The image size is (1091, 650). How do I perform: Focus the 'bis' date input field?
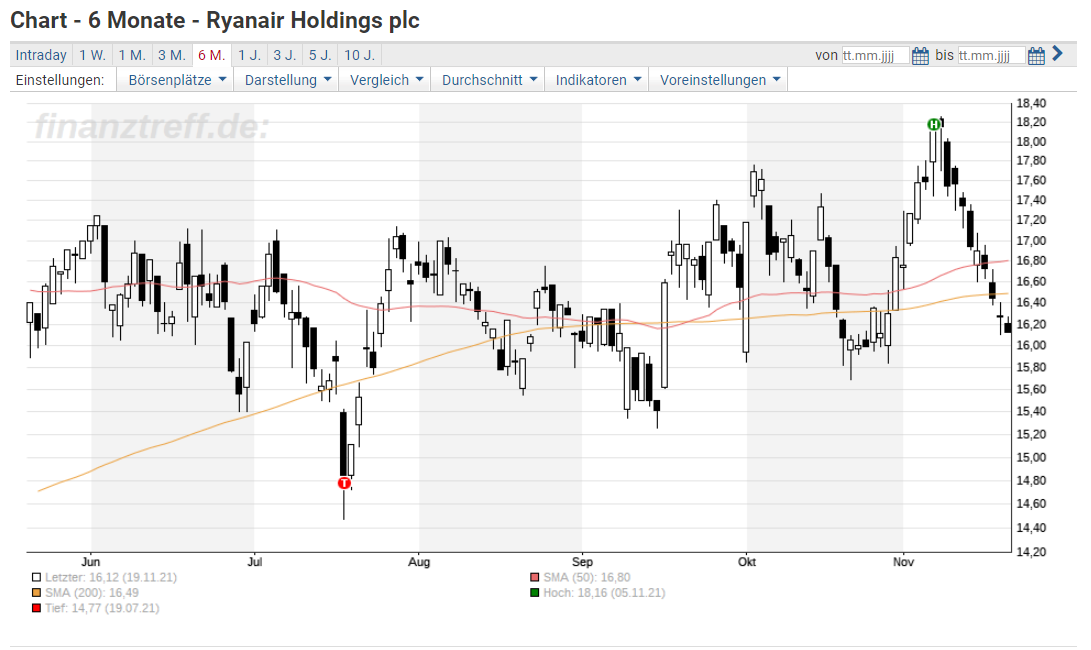coord(991,56)
